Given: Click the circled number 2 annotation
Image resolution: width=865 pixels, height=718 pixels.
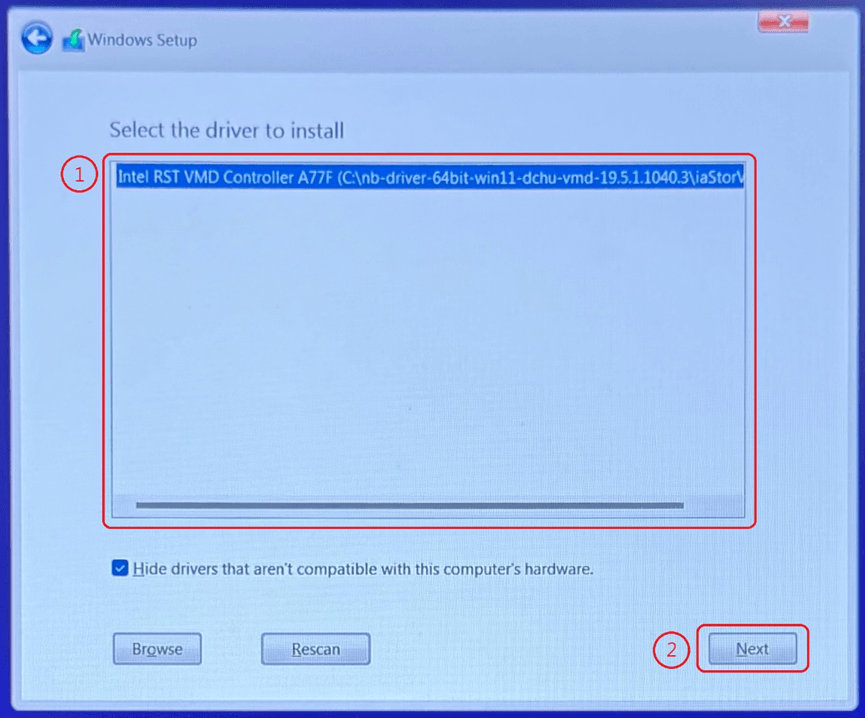Looking at the screenshot, I should coord(671,649).
